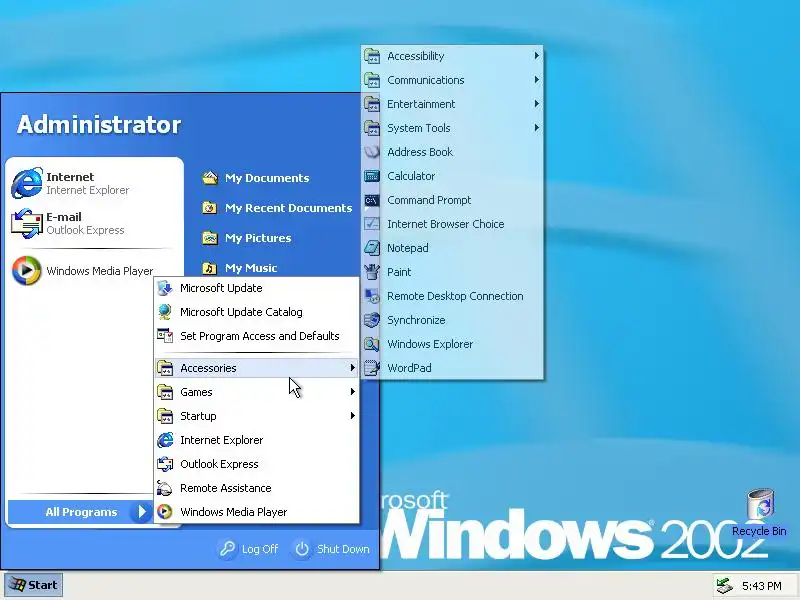Click the Windows Explorer magnifier icon
The image size is (800, 600).
click(372, 344)
